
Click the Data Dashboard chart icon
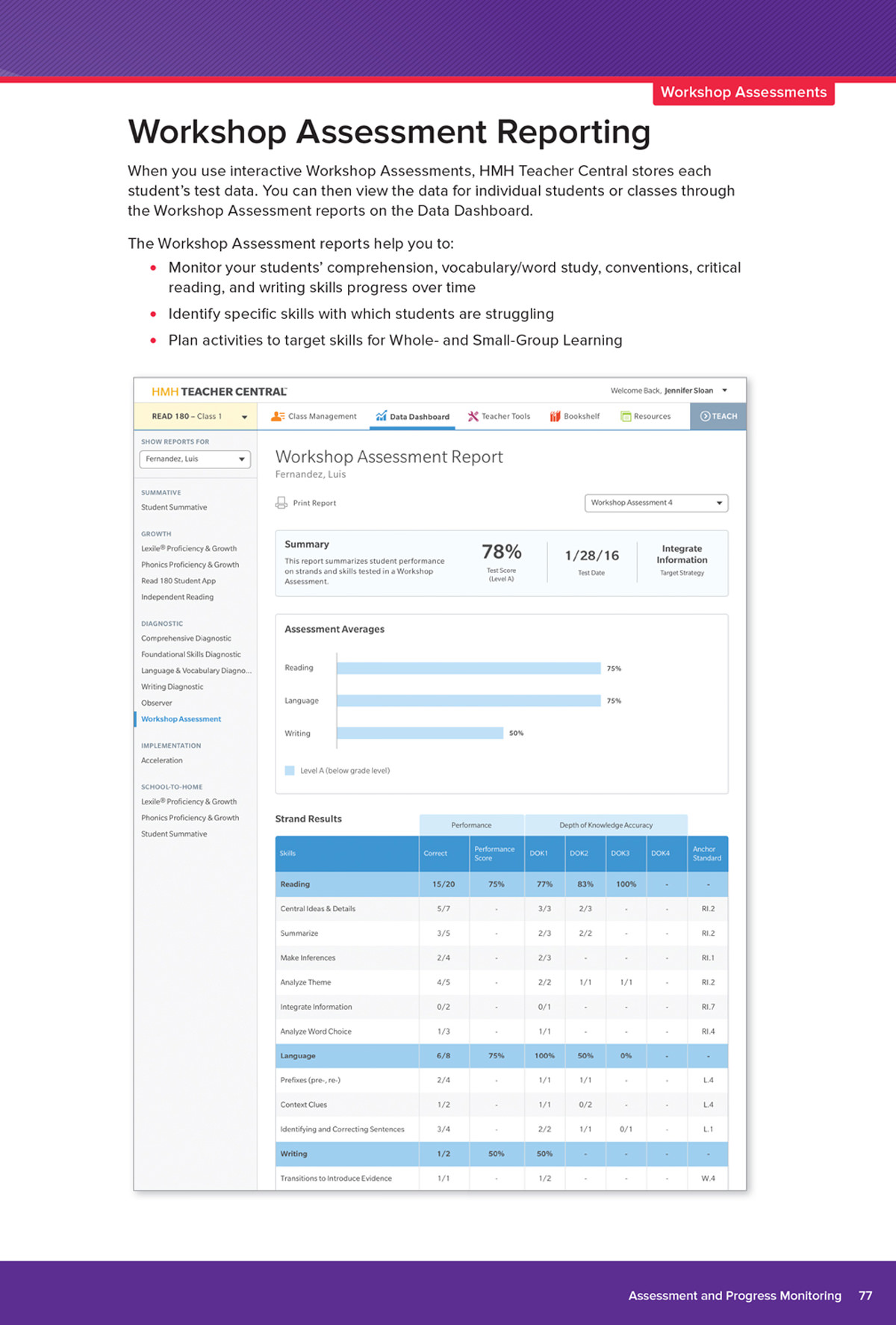382,417
